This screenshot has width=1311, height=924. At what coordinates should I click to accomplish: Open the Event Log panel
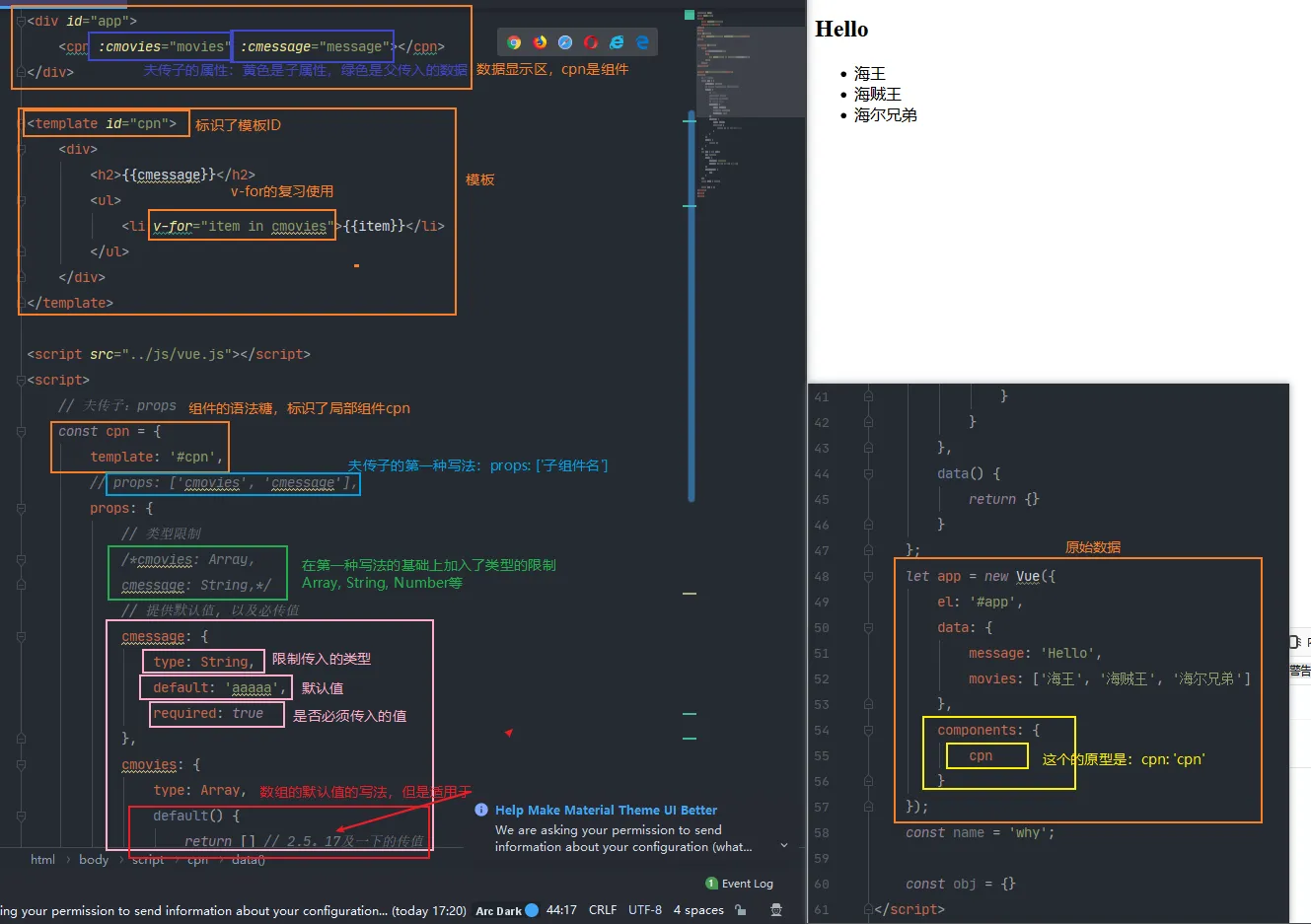(747, 884)
